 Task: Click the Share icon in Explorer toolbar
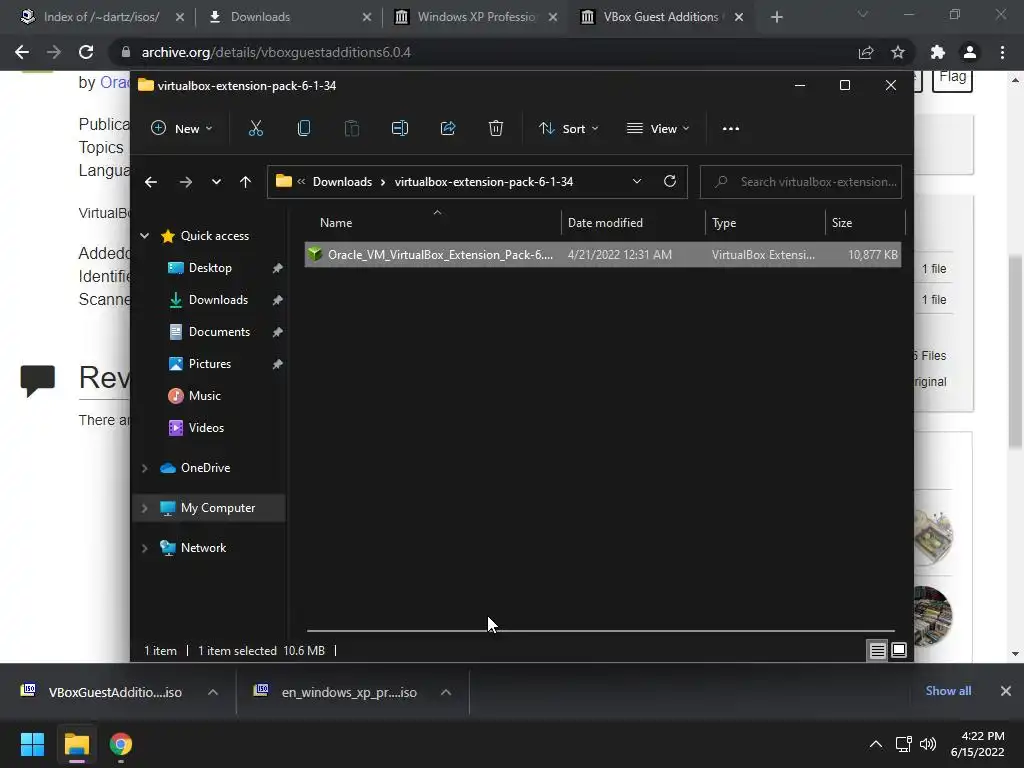(448, 129)
